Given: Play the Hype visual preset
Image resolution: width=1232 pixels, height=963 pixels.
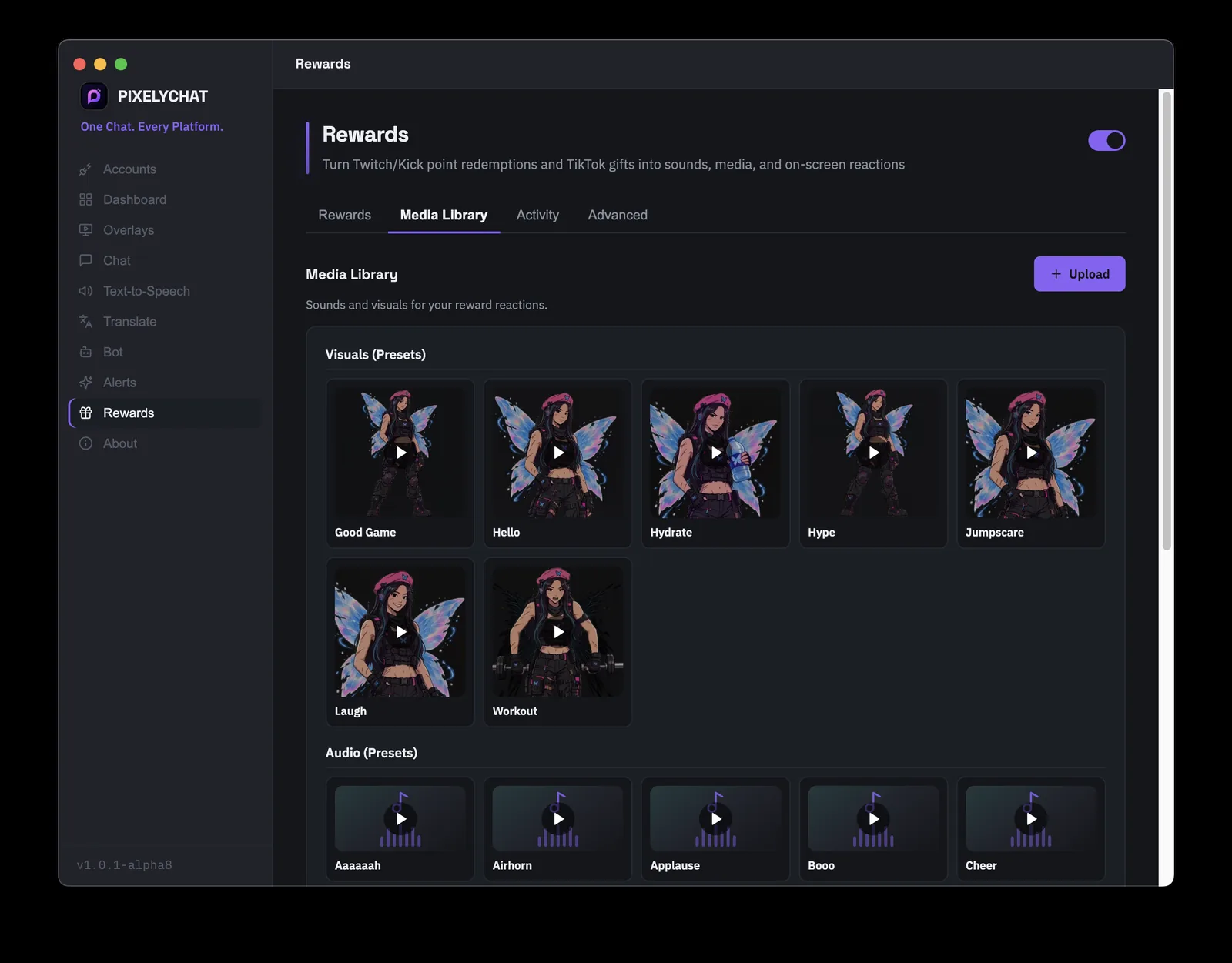Looking at the screenshot, I should (x=873, y=453).
